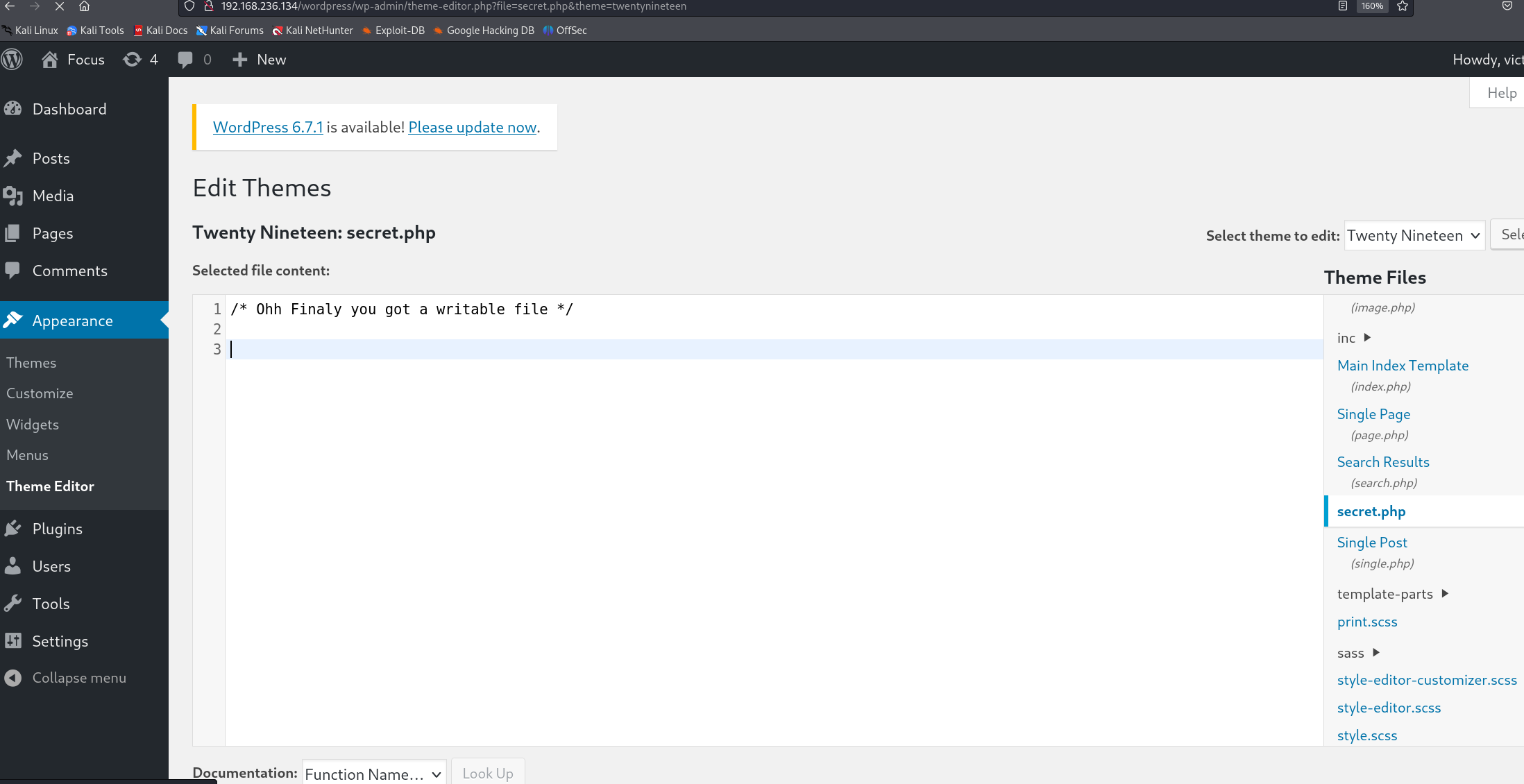
Task: Click the Users menu icon
Action: pyautogui.click(x=14, y=565)
